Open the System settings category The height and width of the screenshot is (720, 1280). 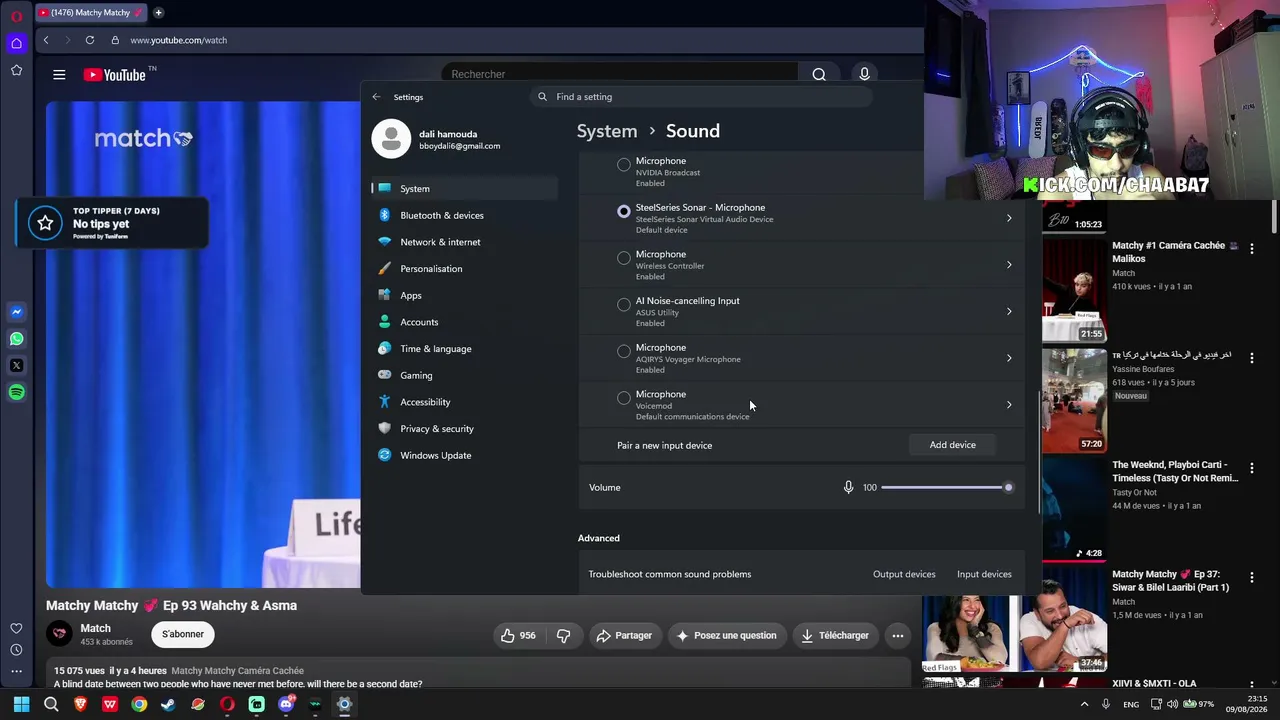tap(464, 188)
